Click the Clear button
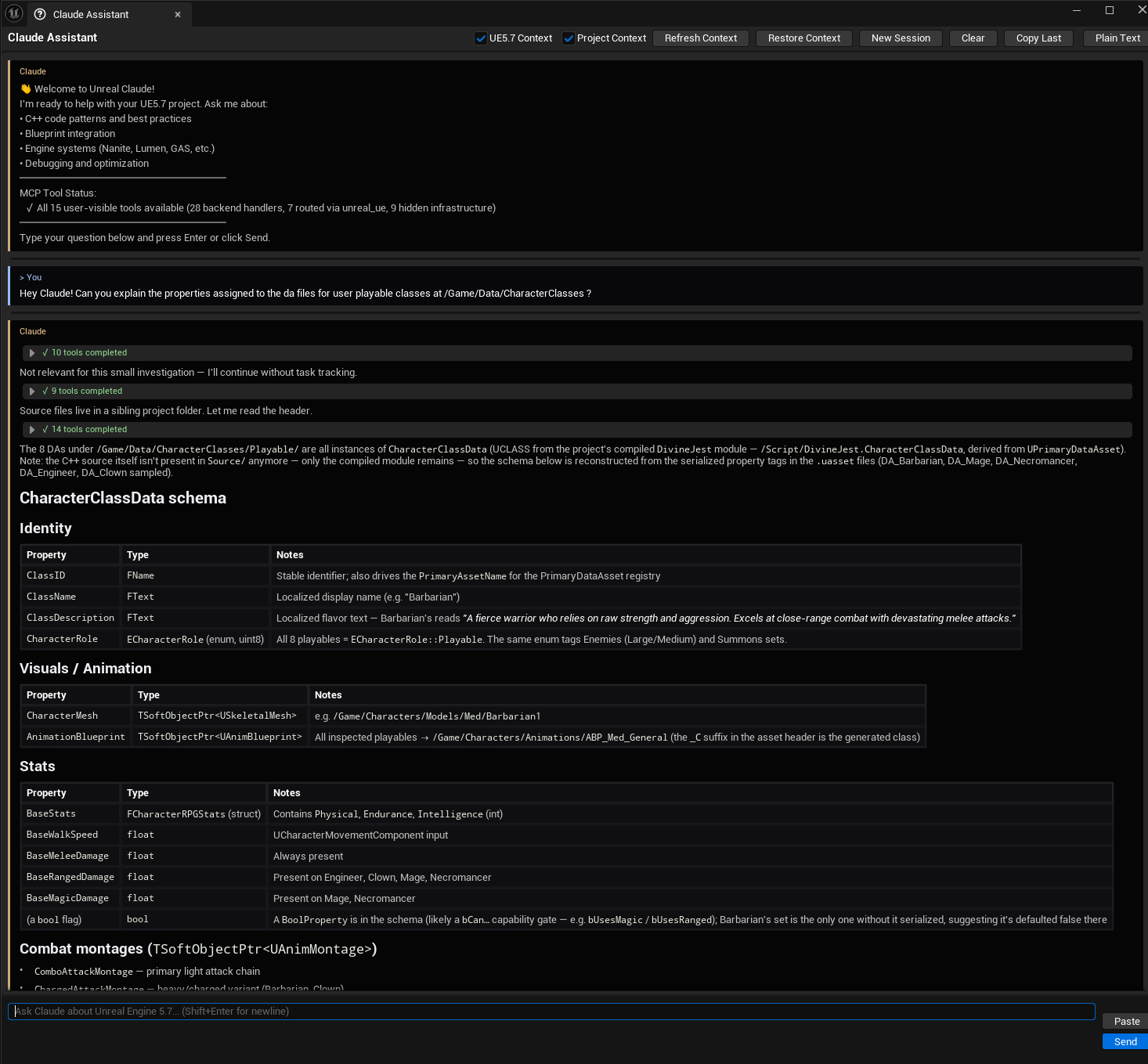1148x1064 pixels. coord(973,38)
